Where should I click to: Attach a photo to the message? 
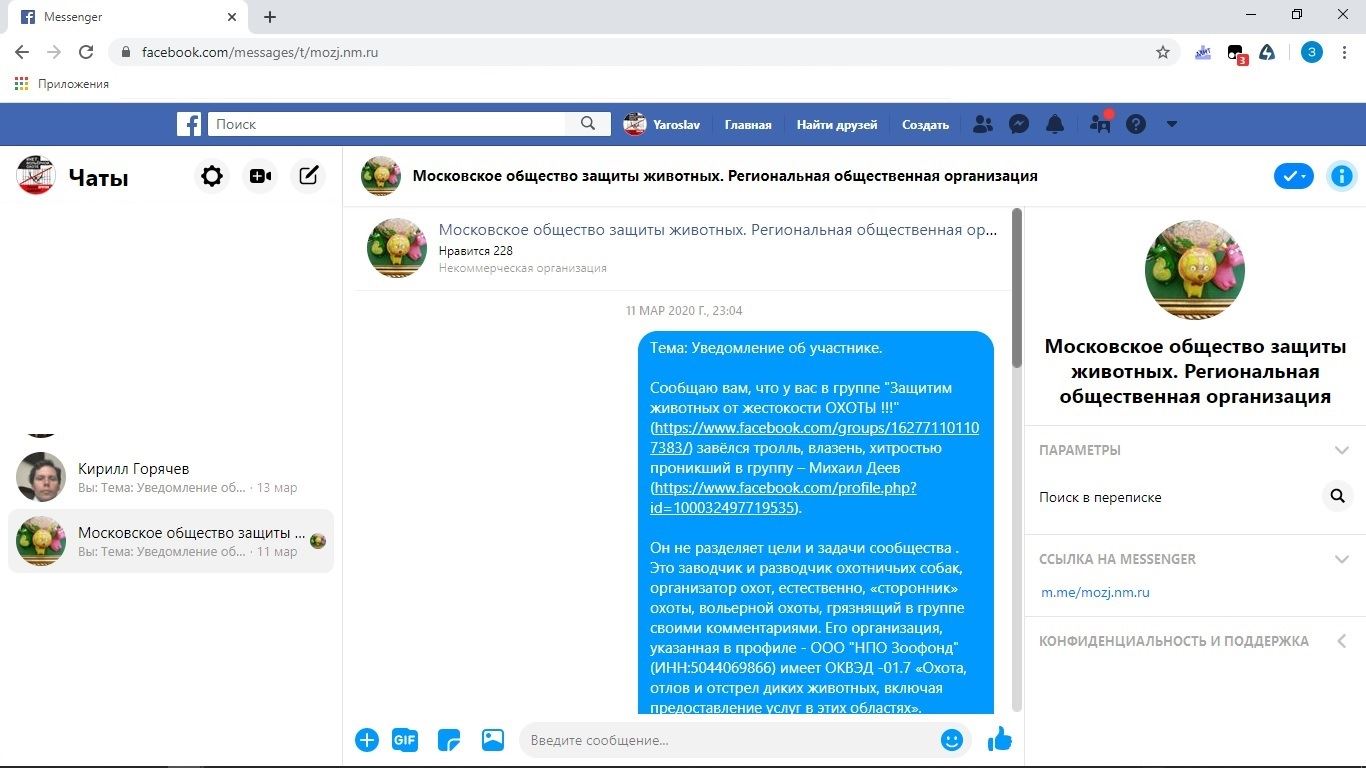(x=493, y=740)
